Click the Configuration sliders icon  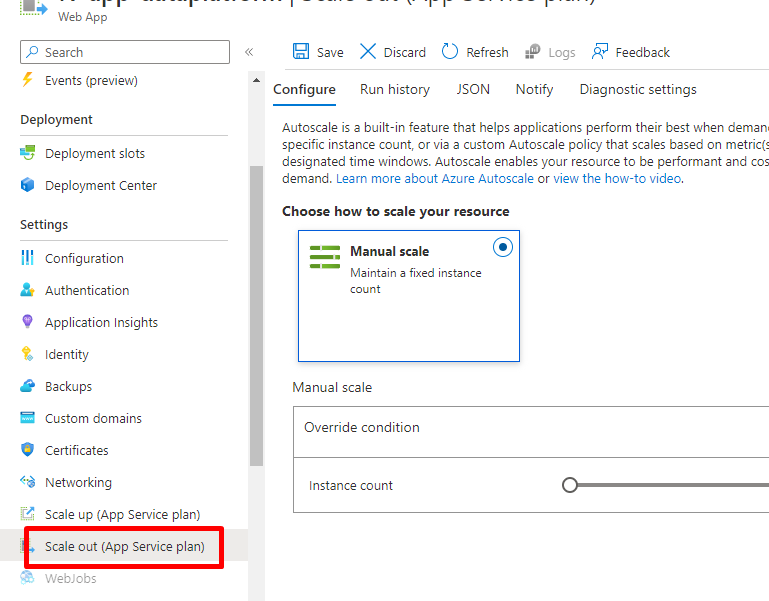point(27,258)
